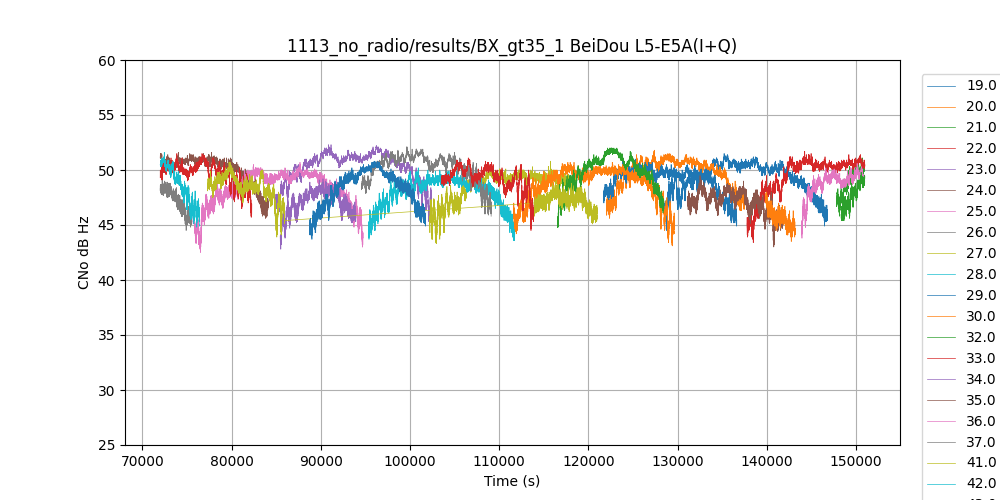This screenshot has width=1000, height=500.
Task: Click the 20.0 legend label text
Action: 981,106
